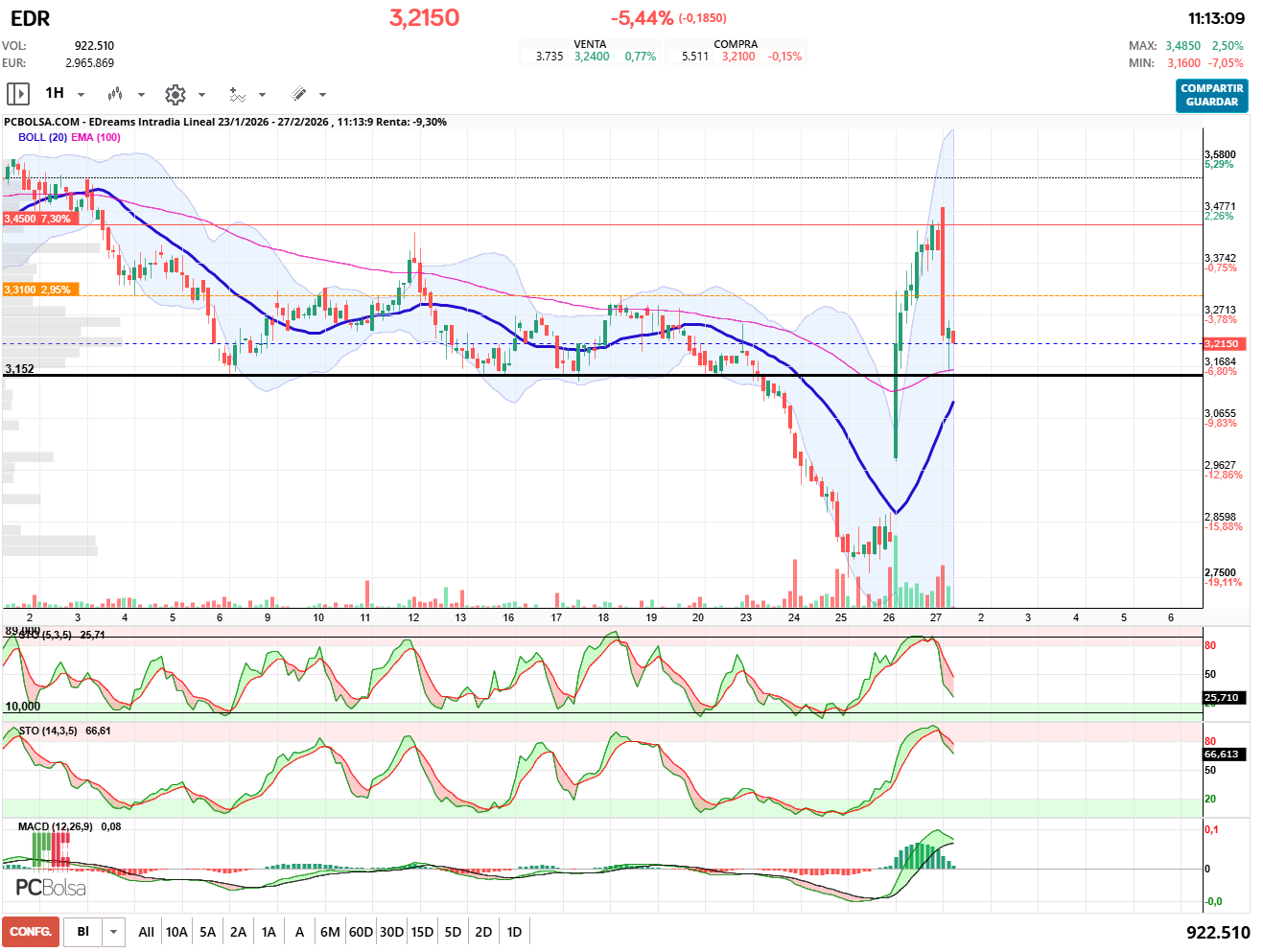
Task: Open the chart settings gear icon
Action: pos(175,94)
